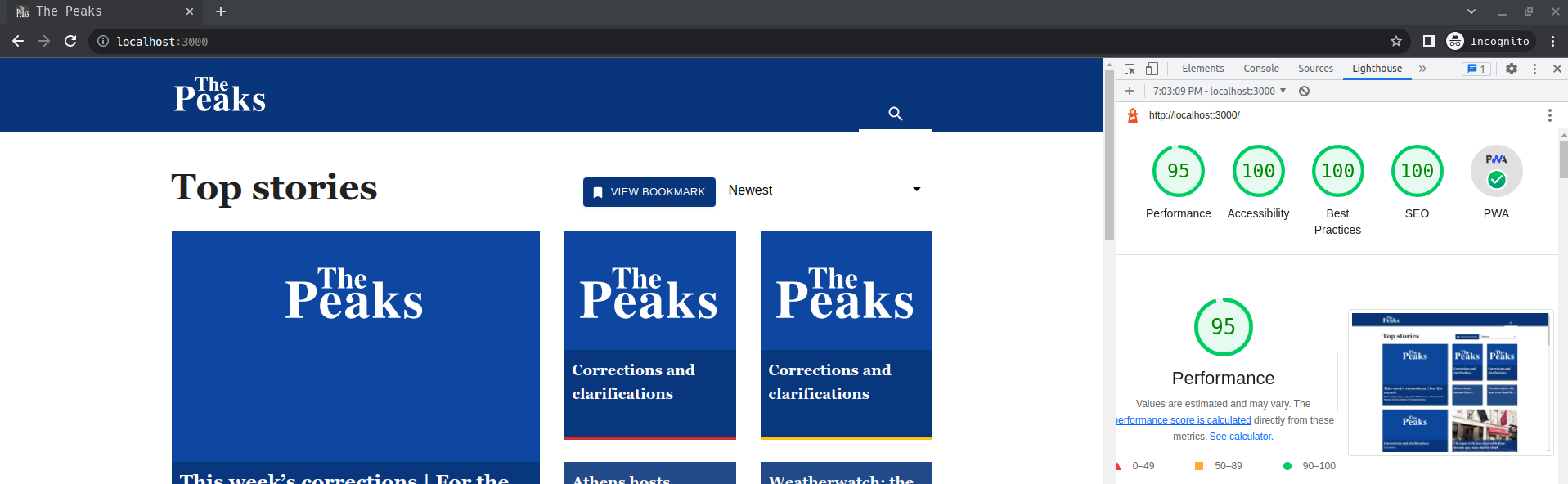This screenshot has width=1568, height=484.
Task: Click the page screenshot thumbnail in Lighthouse
Action: (1449, 383)
